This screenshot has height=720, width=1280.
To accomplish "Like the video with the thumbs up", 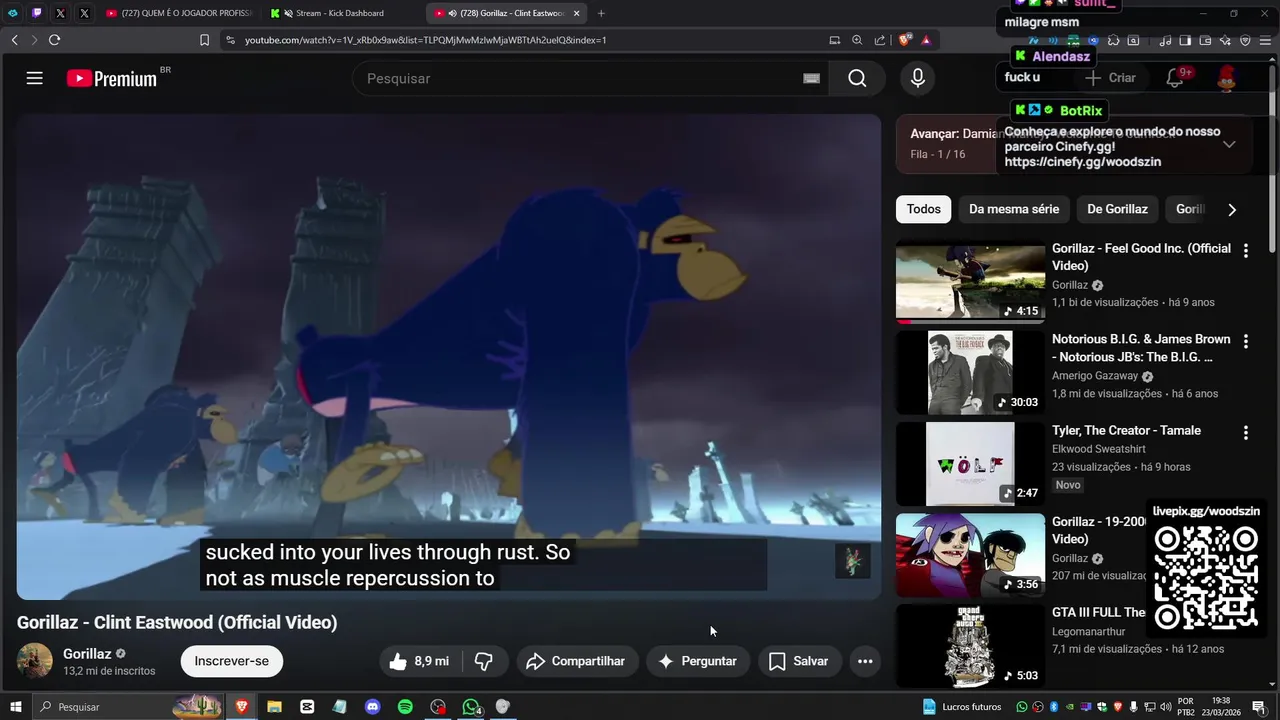I will (x=419, y=661).
